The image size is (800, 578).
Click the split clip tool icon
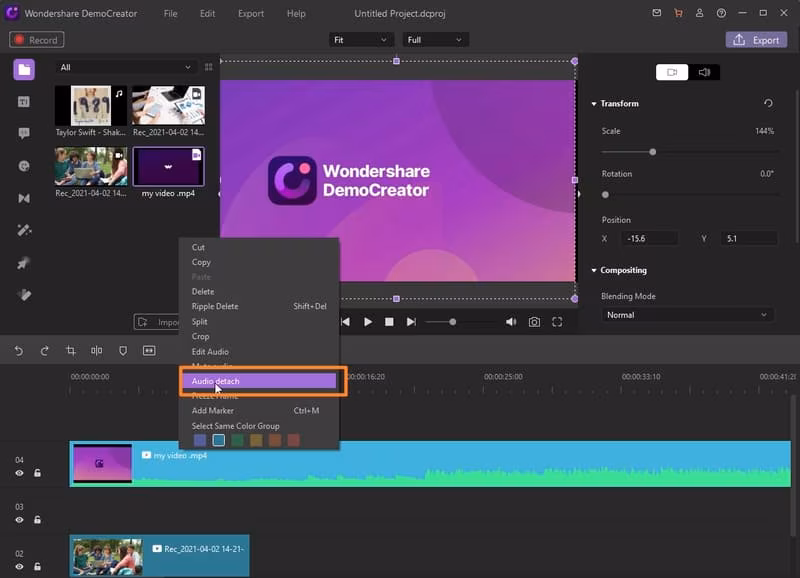[96, 350]
